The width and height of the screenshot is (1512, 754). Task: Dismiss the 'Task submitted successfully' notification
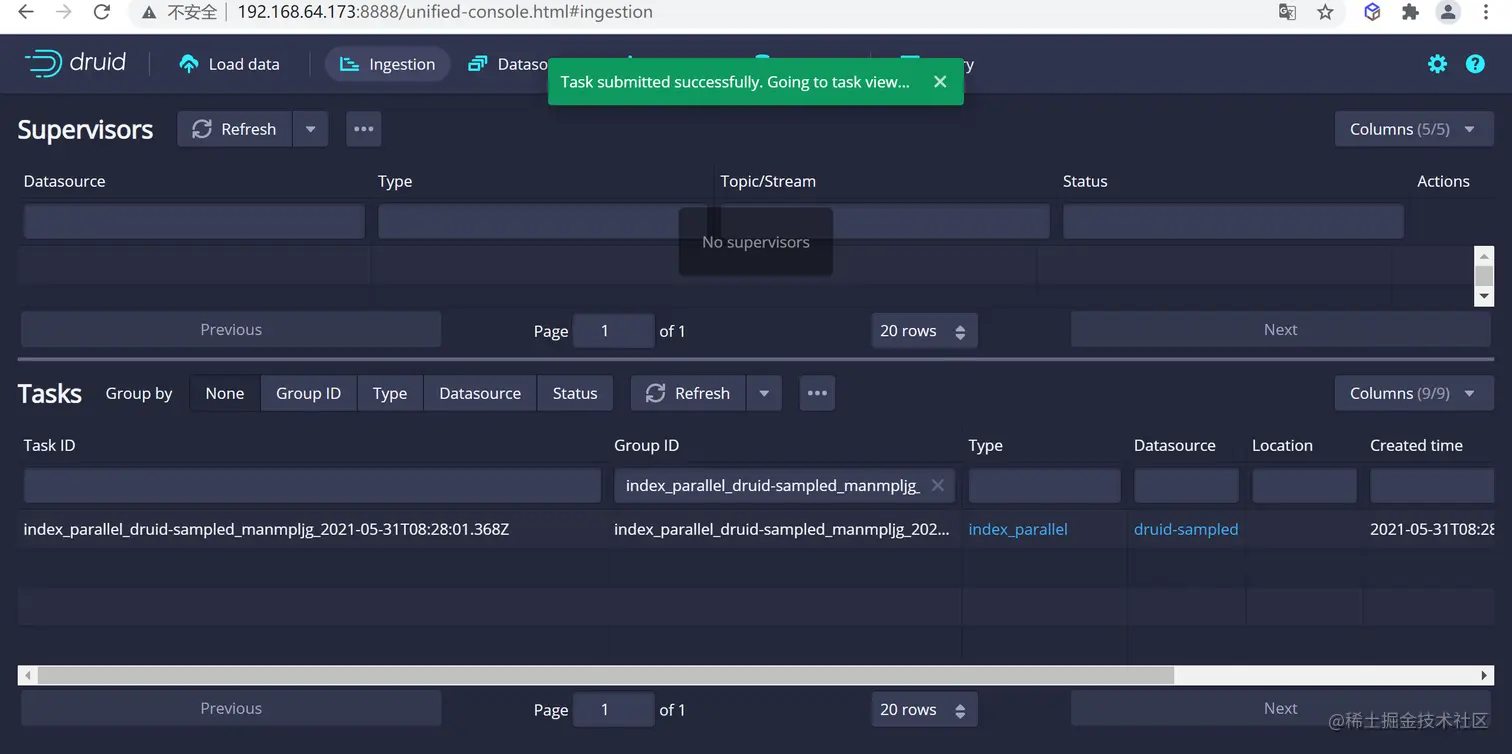click(940, 82)
